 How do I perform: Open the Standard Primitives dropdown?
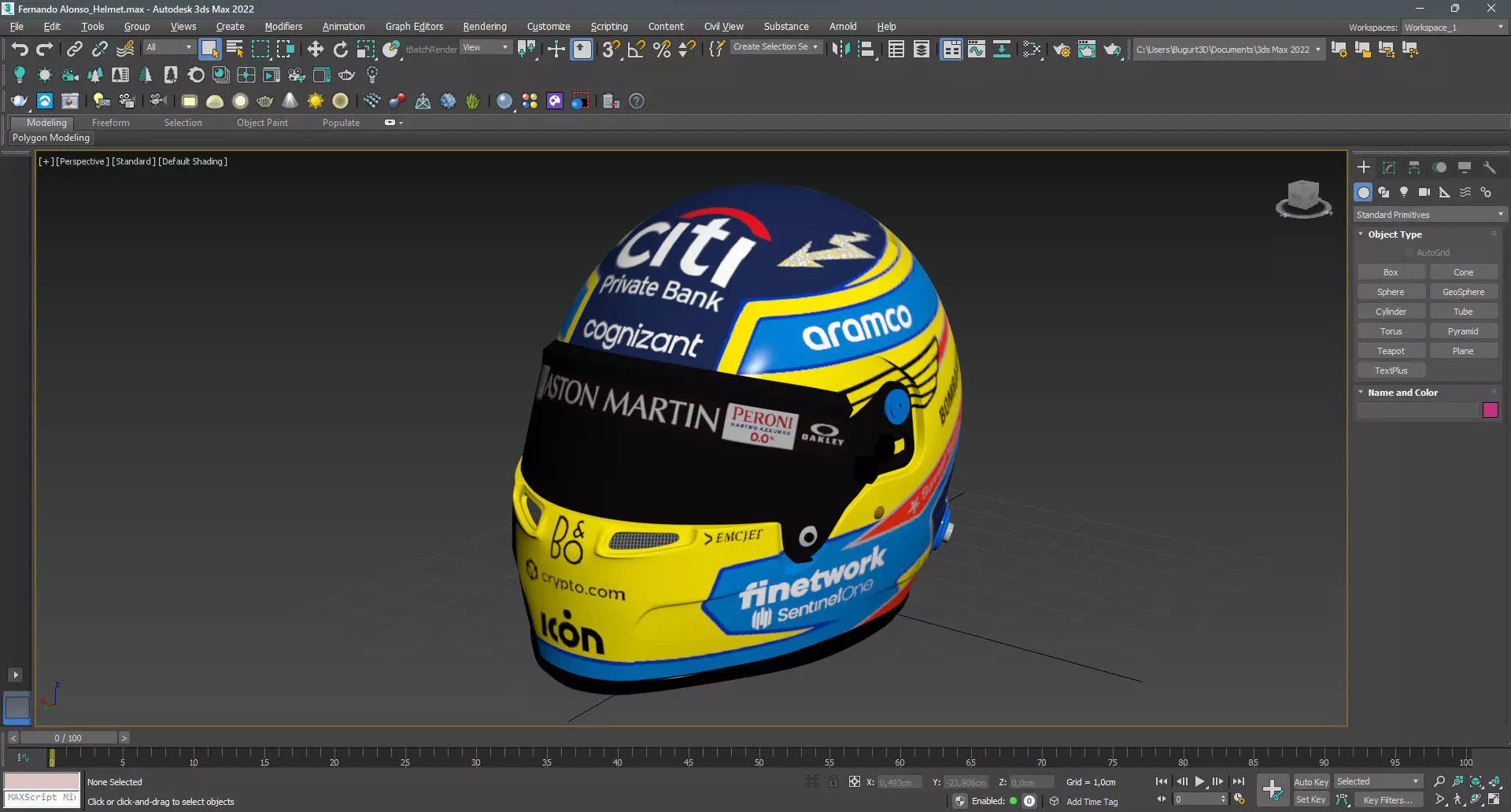[1429, 215]
